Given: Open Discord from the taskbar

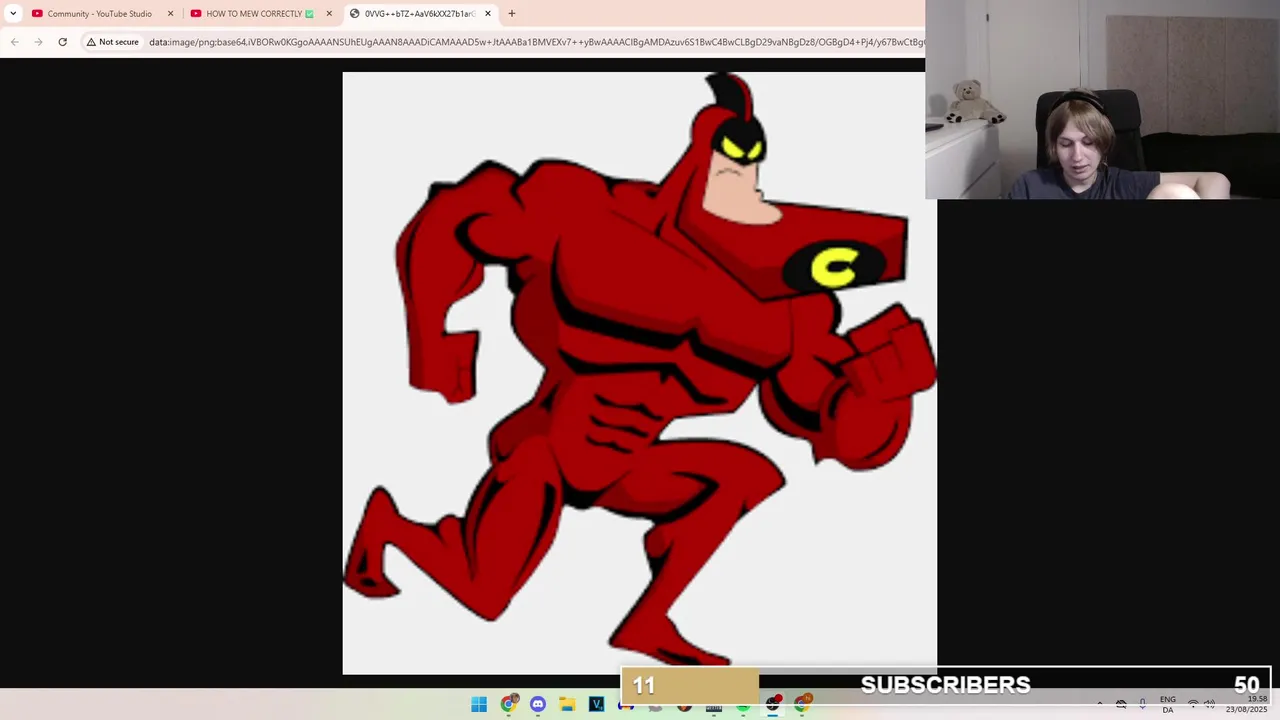Looking at the screenshot, I should tap(538, 705).
